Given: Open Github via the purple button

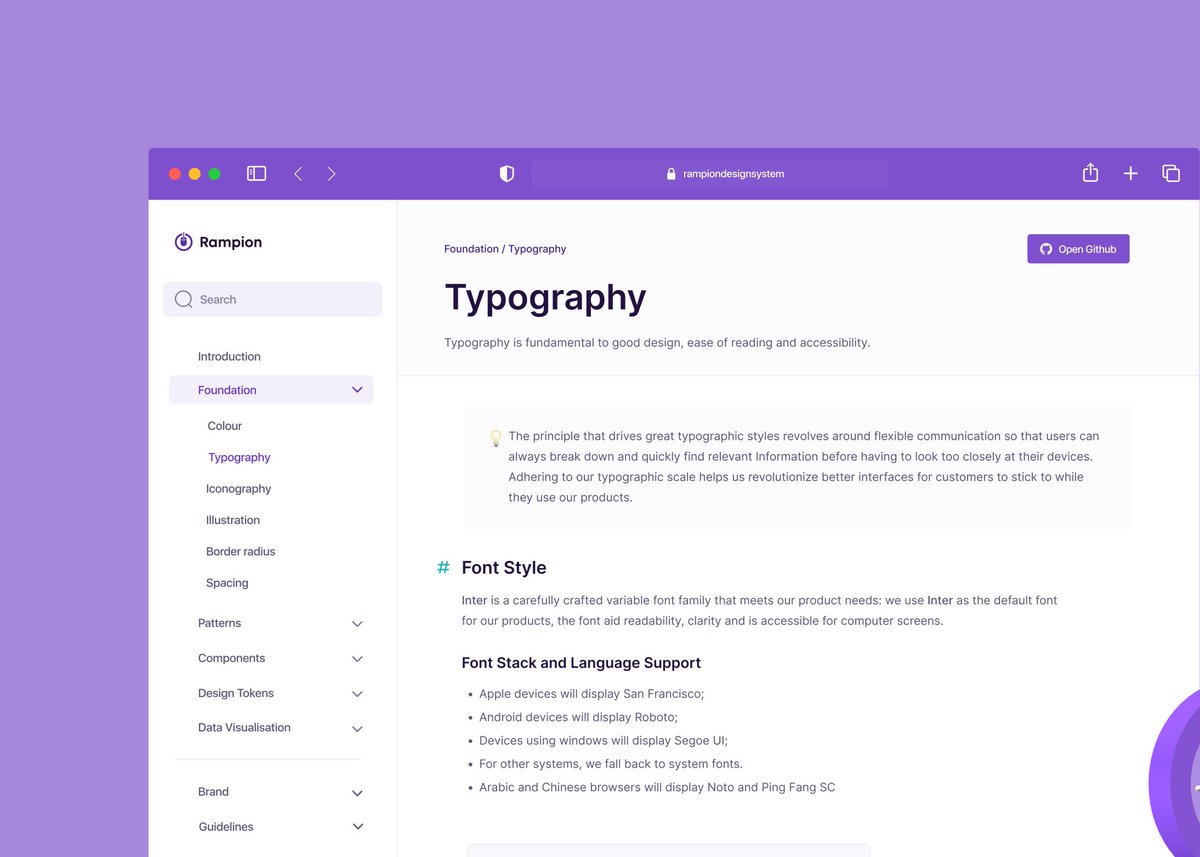Looking at the screenshot, I should pyautogui.click(x=1078, y=249).
